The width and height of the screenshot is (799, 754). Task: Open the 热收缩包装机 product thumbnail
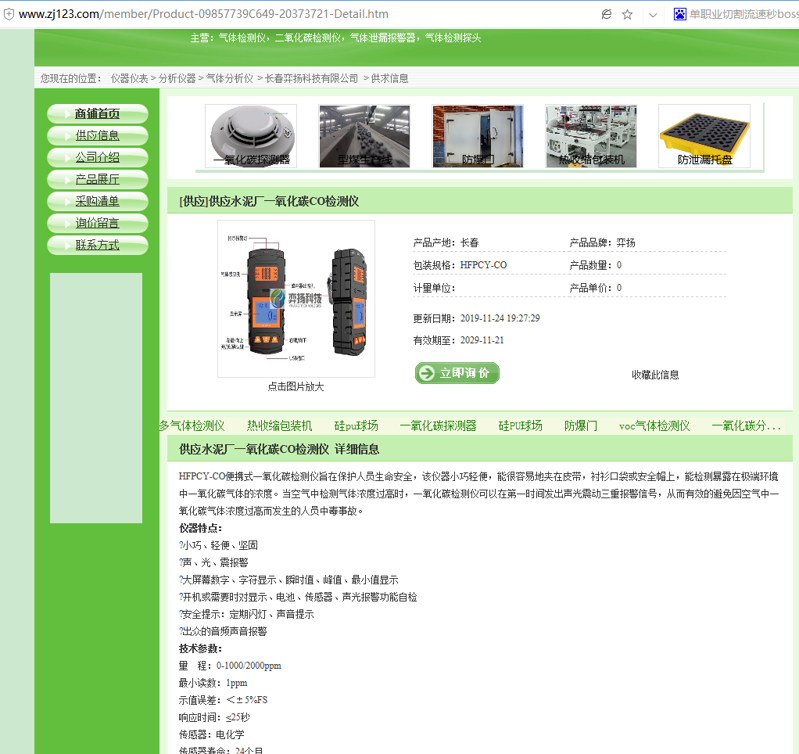pyautogui.click(x=591, y=136)
